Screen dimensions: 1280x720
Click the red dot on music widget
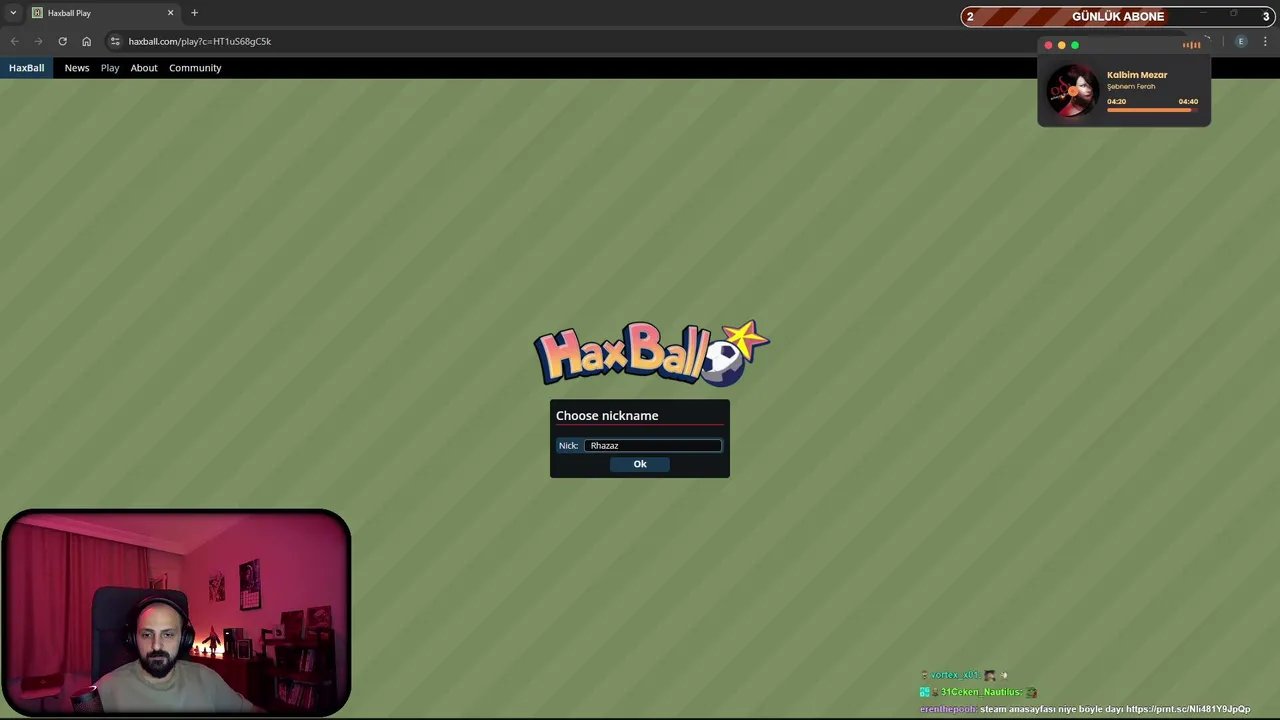tap(1048, 45)
